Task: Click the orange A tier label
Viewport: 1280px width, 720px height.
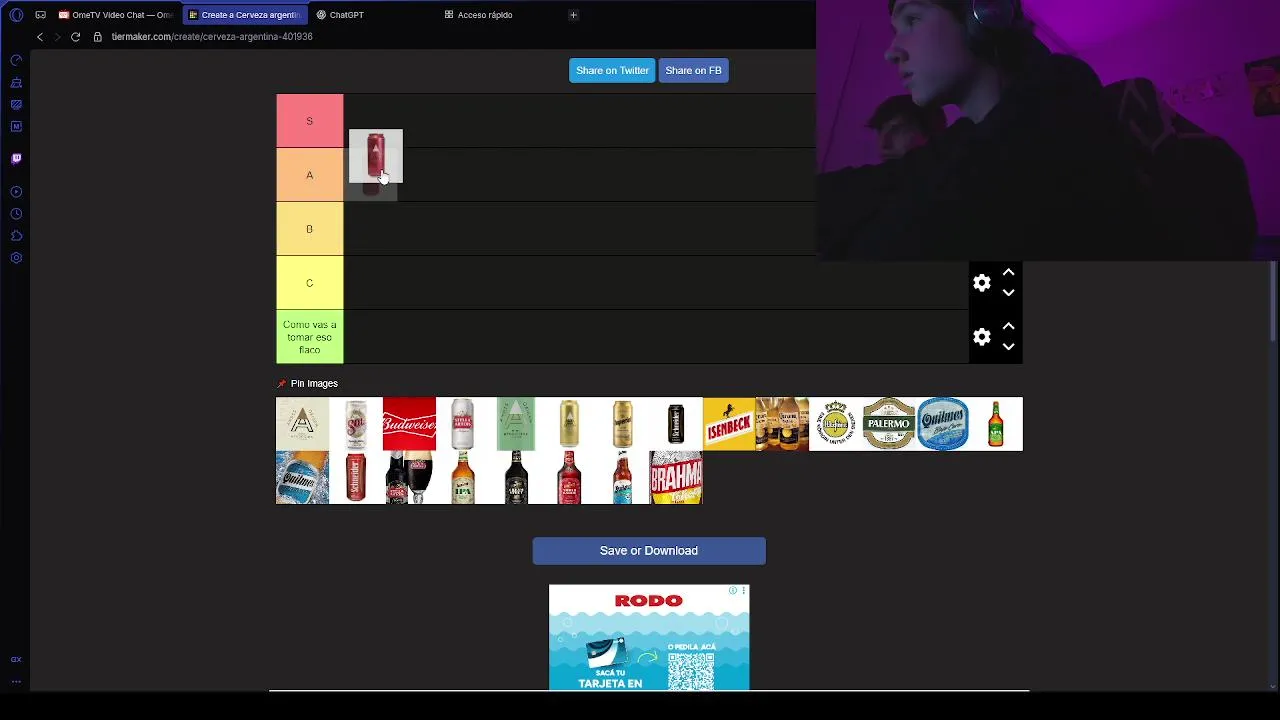Action: tap(310, 175)
